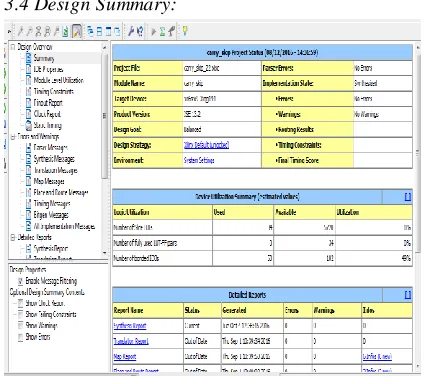Image resolution: width=424 pixels, height=384 pixels.
Task: Collapse the Errors and Warnings tree node
Action: point(13,136)
